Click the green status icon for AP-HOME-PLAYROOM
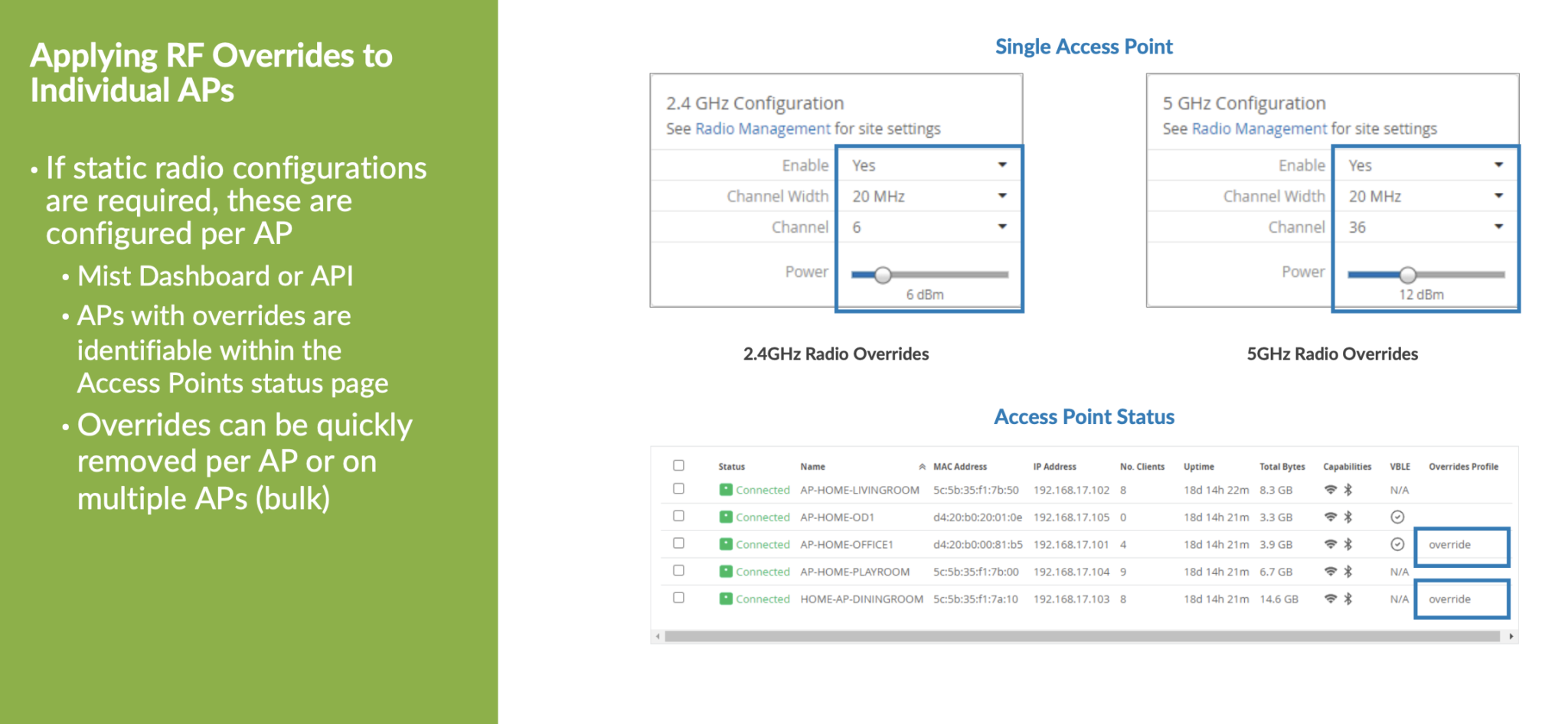This screenshot has height=724, width=1568. (x=726, y=572)
